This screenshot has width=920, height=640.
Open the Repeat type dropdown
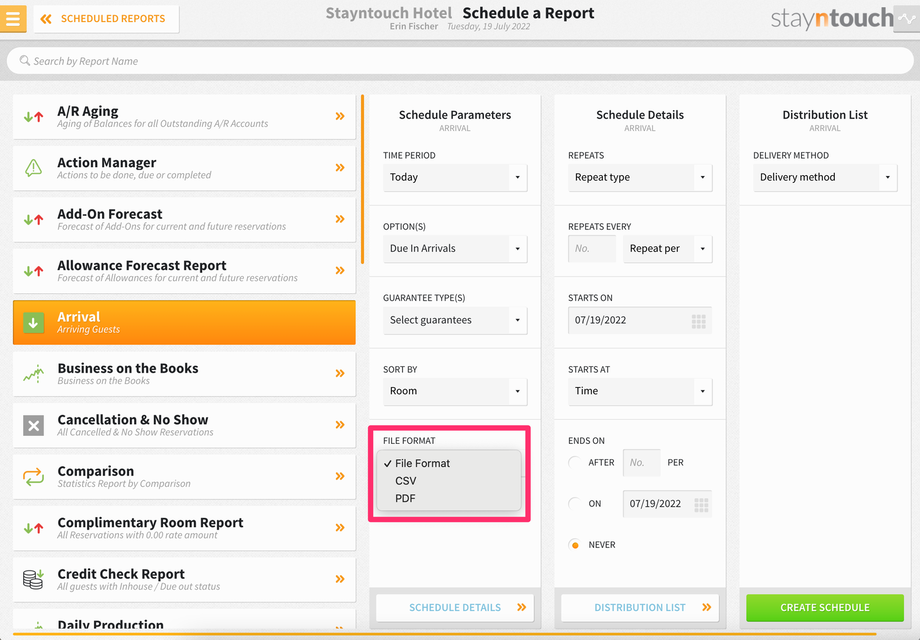[640, 177]
